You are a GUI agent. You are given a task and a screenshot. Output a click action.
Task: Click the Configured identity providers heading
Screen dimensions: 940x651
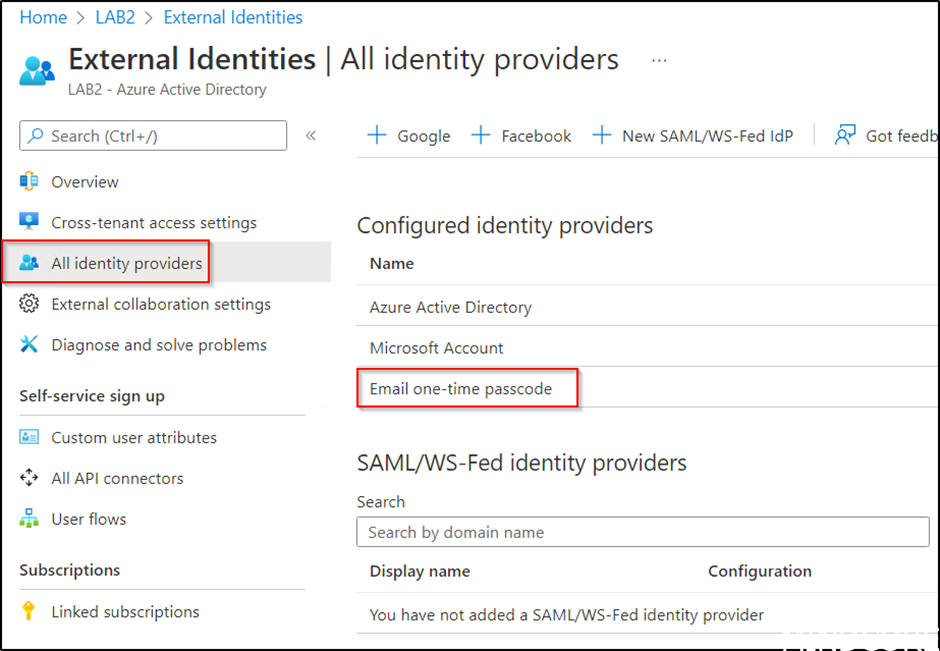point(505,225)
